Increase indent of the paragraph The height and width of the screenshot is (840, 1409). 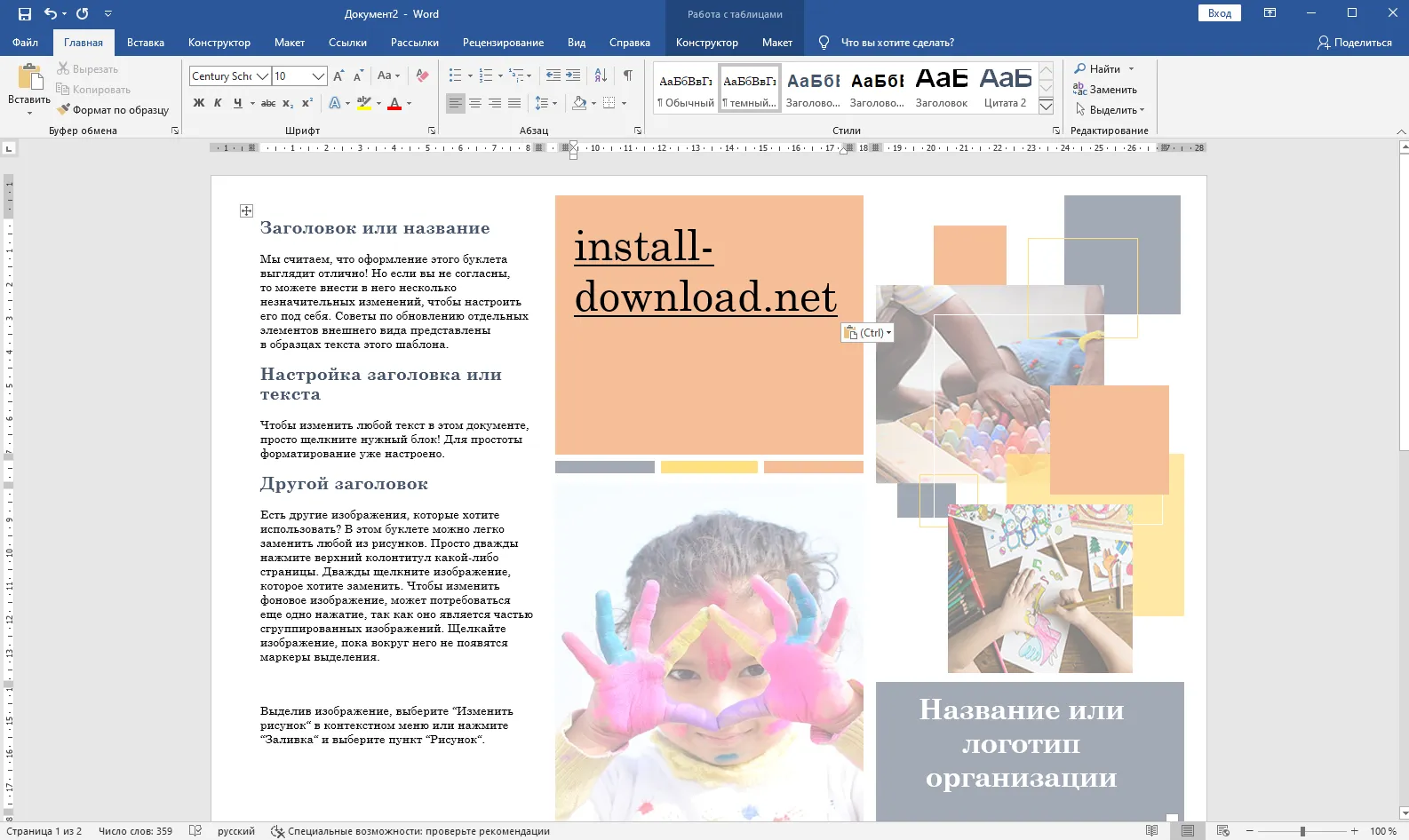[573, 76]
